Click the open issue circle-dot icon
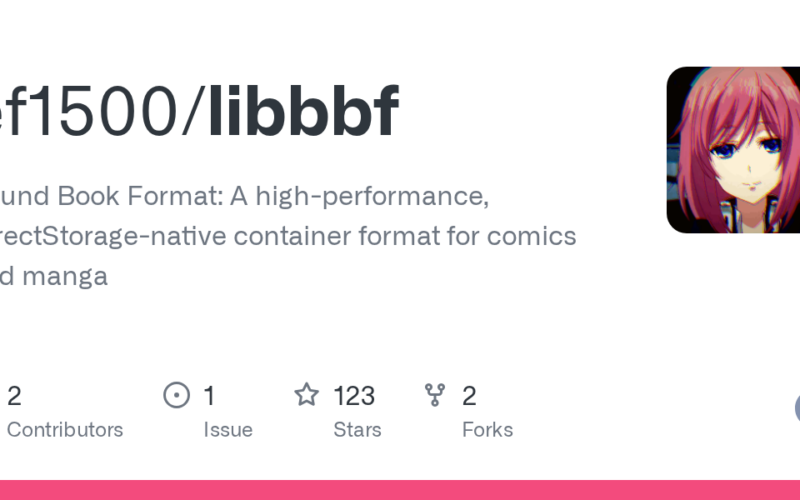The width and height of the screenshot is (800, 500). point(176,396)
